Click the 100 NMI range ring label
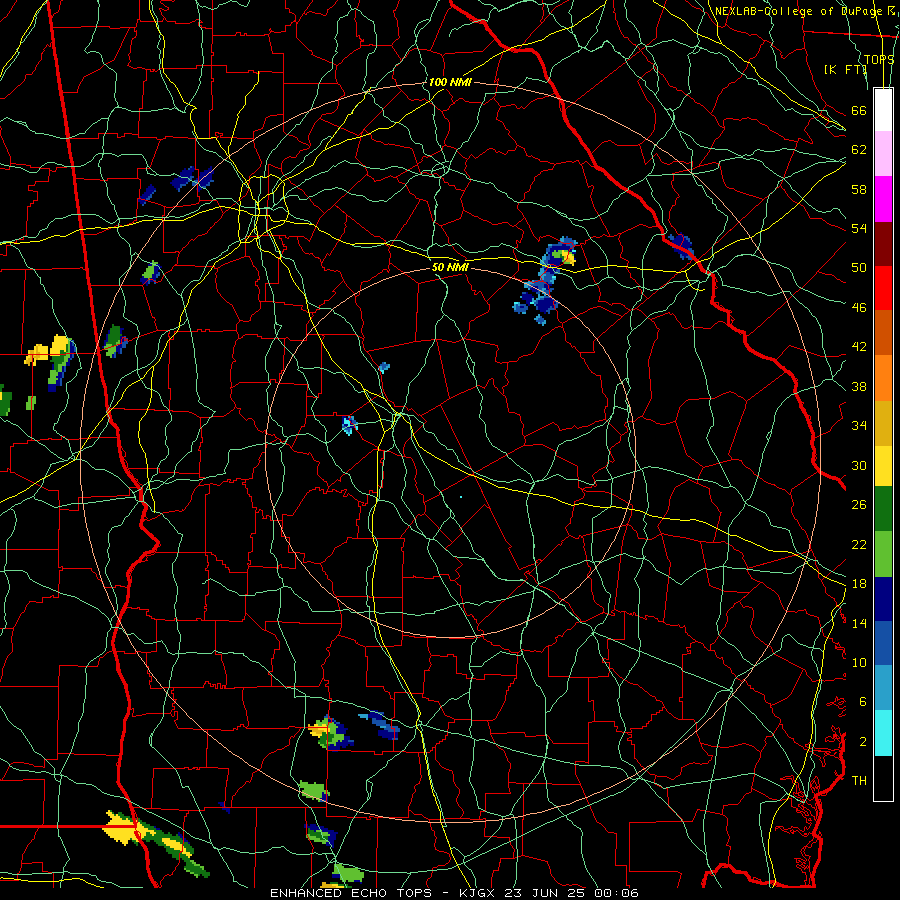The height and width of the screenshot is (900, 900). [450, 82]
